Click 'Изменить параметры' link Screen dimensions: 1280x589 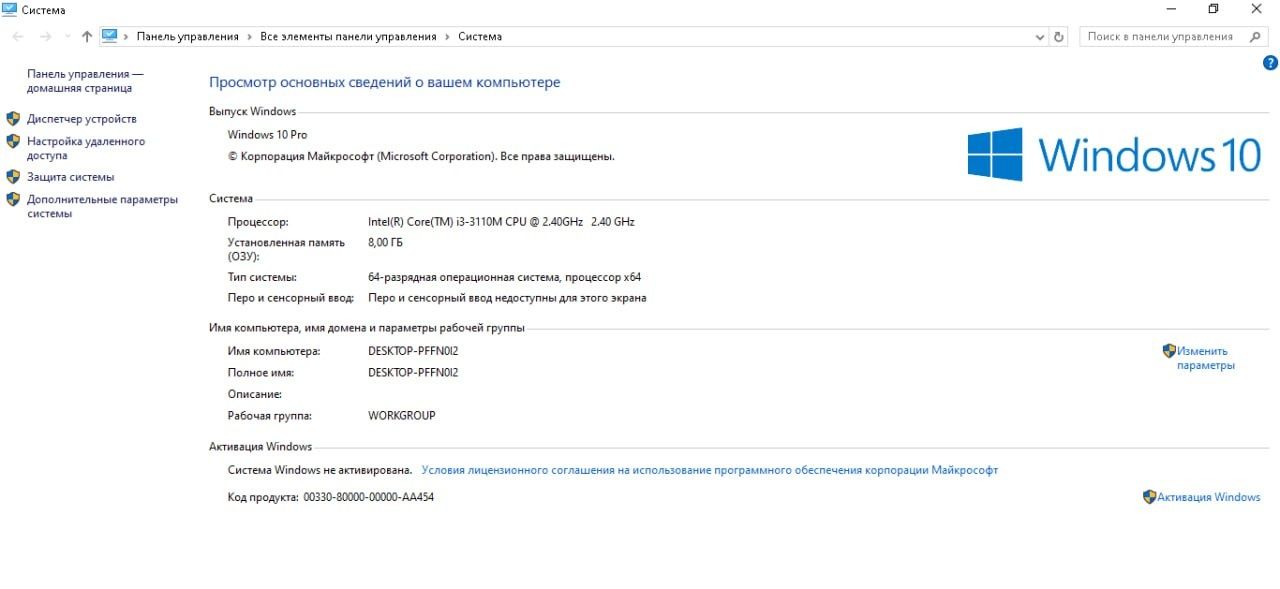[x=1206, y=358]
